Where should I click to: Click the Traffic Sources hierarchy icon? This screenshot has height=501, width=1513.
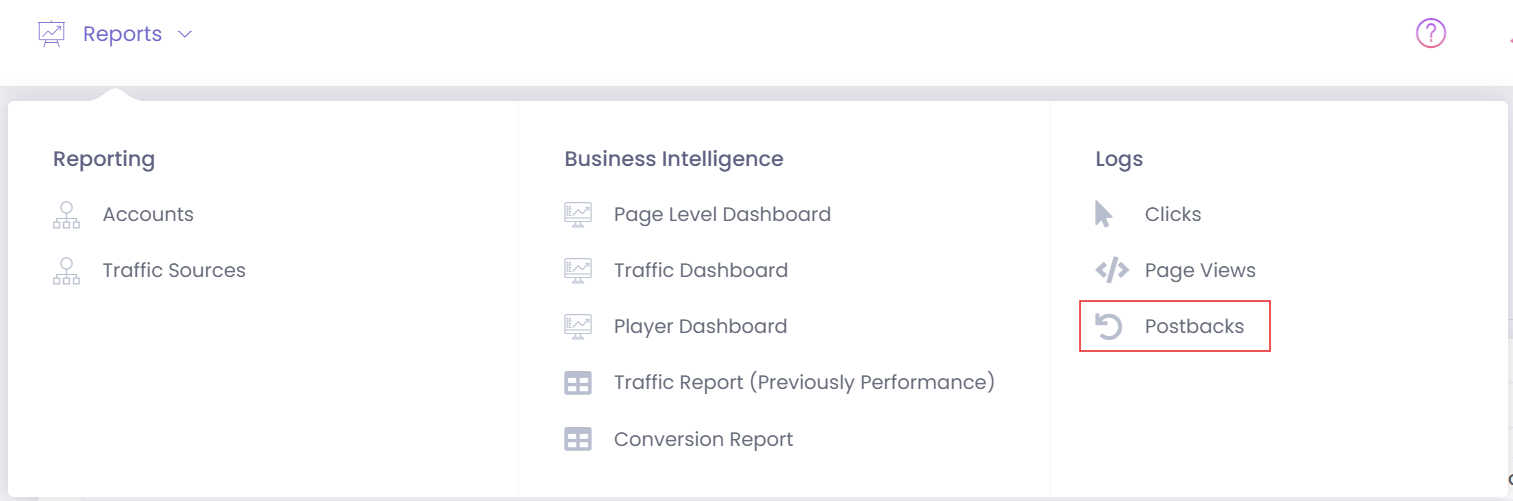point(66,271)
